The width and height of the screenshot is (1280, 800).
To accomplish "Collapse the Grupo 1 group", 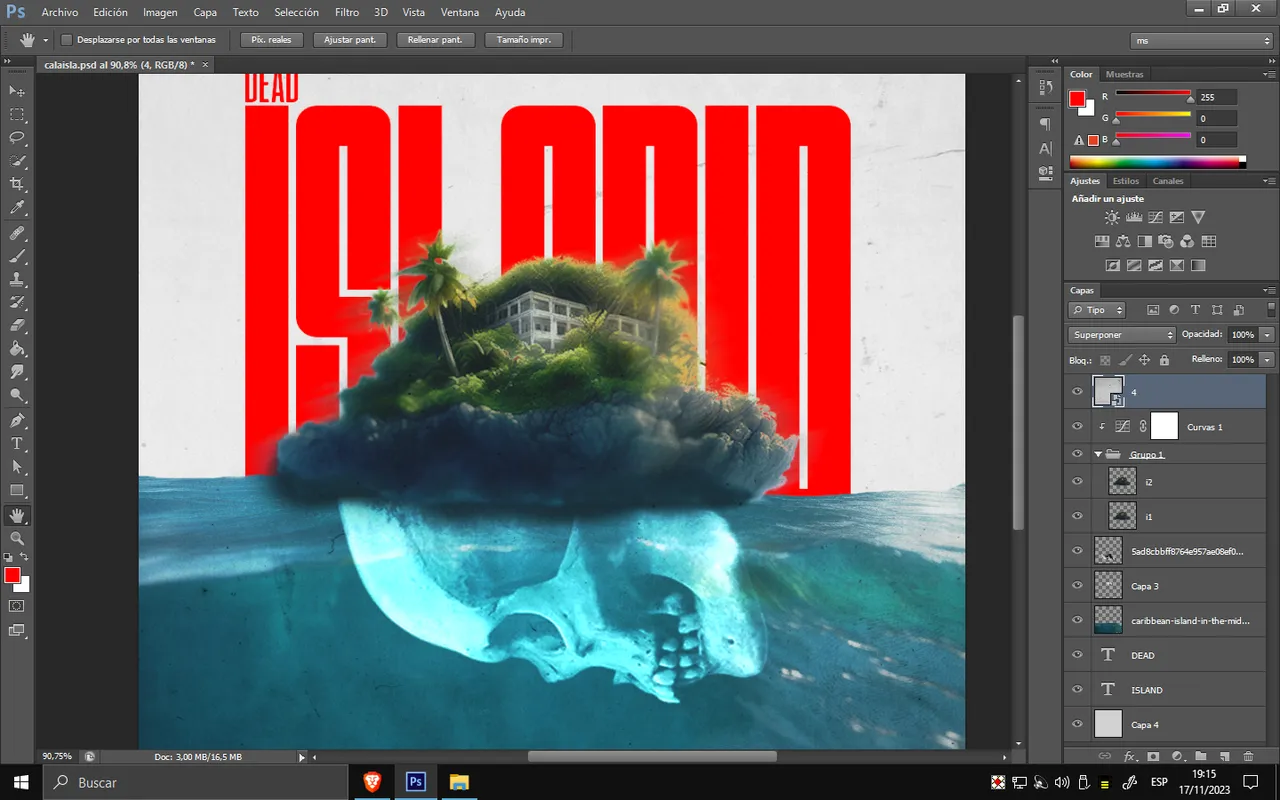I will 1098,454.
